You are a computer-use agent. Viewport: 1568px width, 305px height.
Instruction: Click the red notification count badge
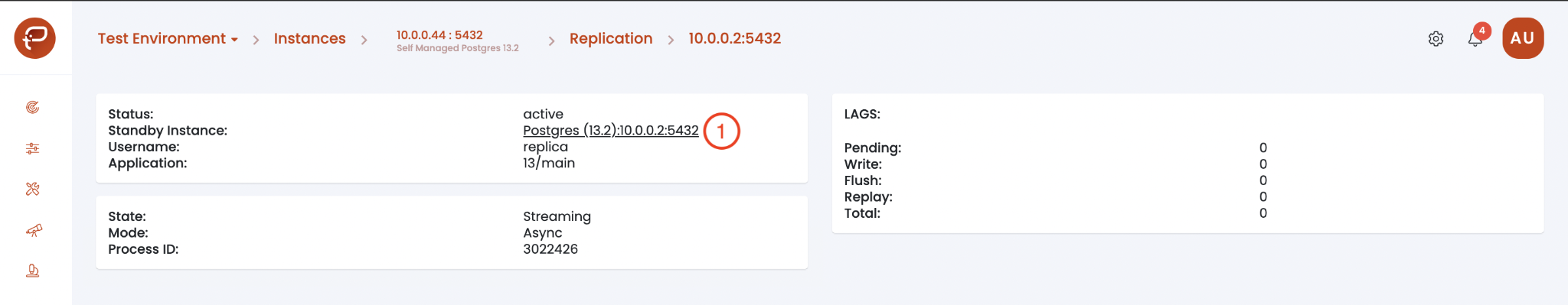pyautogui.click(x=1482, y=31)
